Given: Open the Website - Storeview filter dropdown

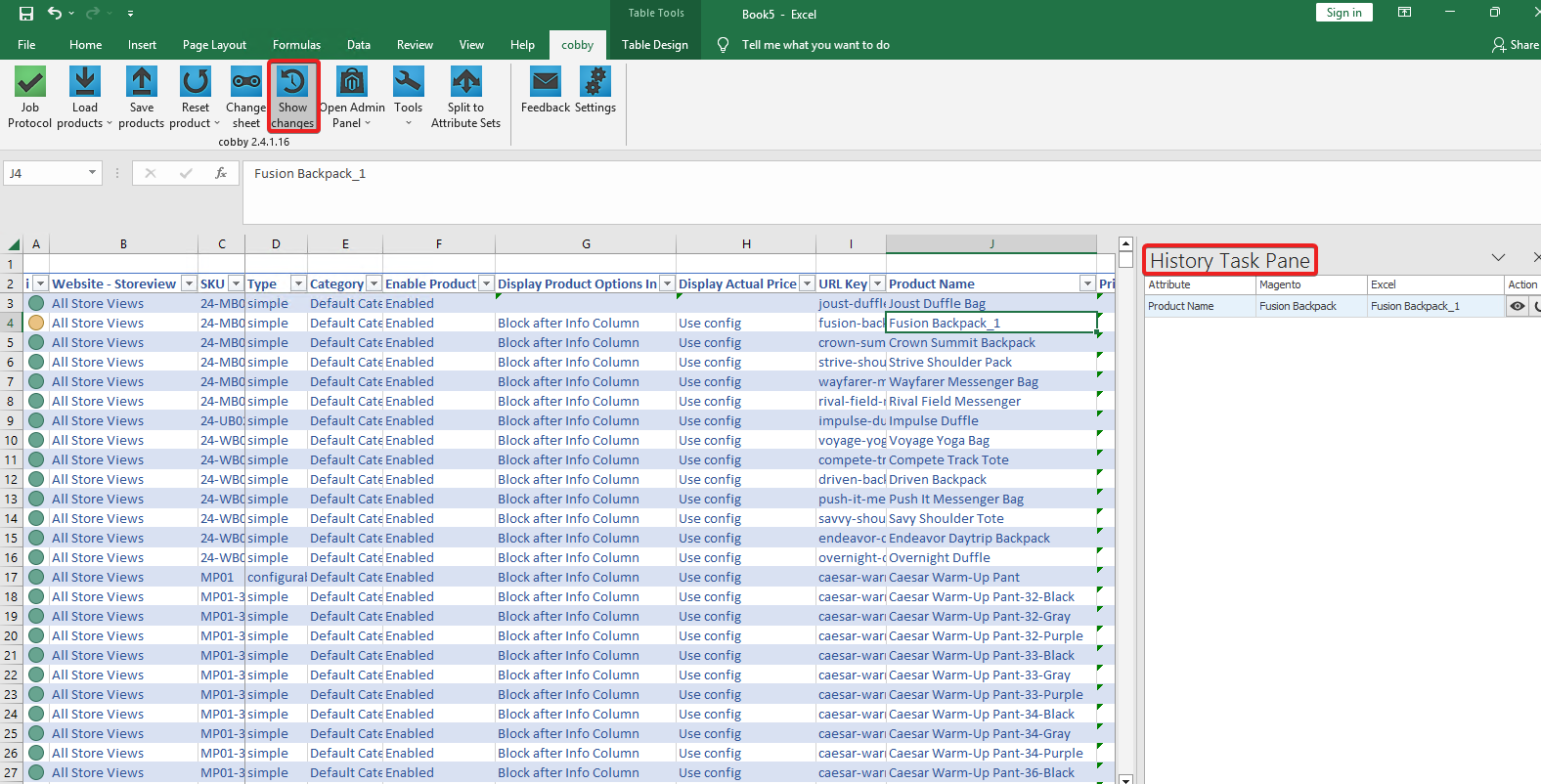Looking at the screenshot, I should [189, 283].
